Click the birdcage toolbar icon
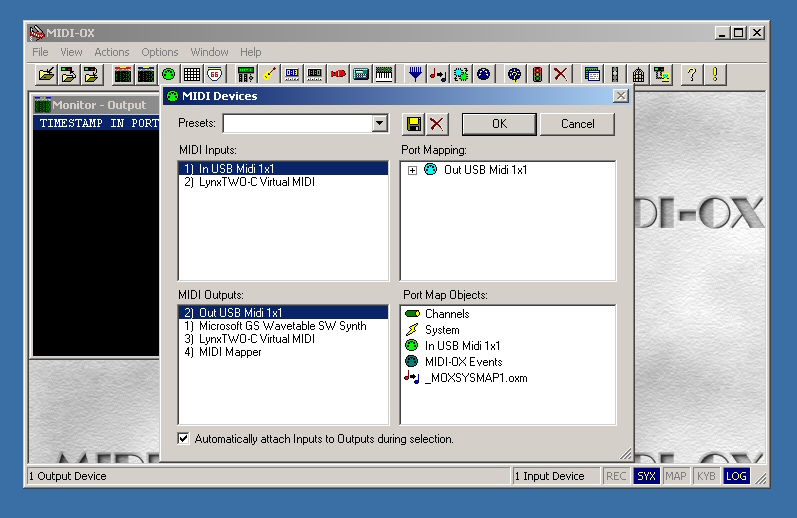 (x=638, y=75)
